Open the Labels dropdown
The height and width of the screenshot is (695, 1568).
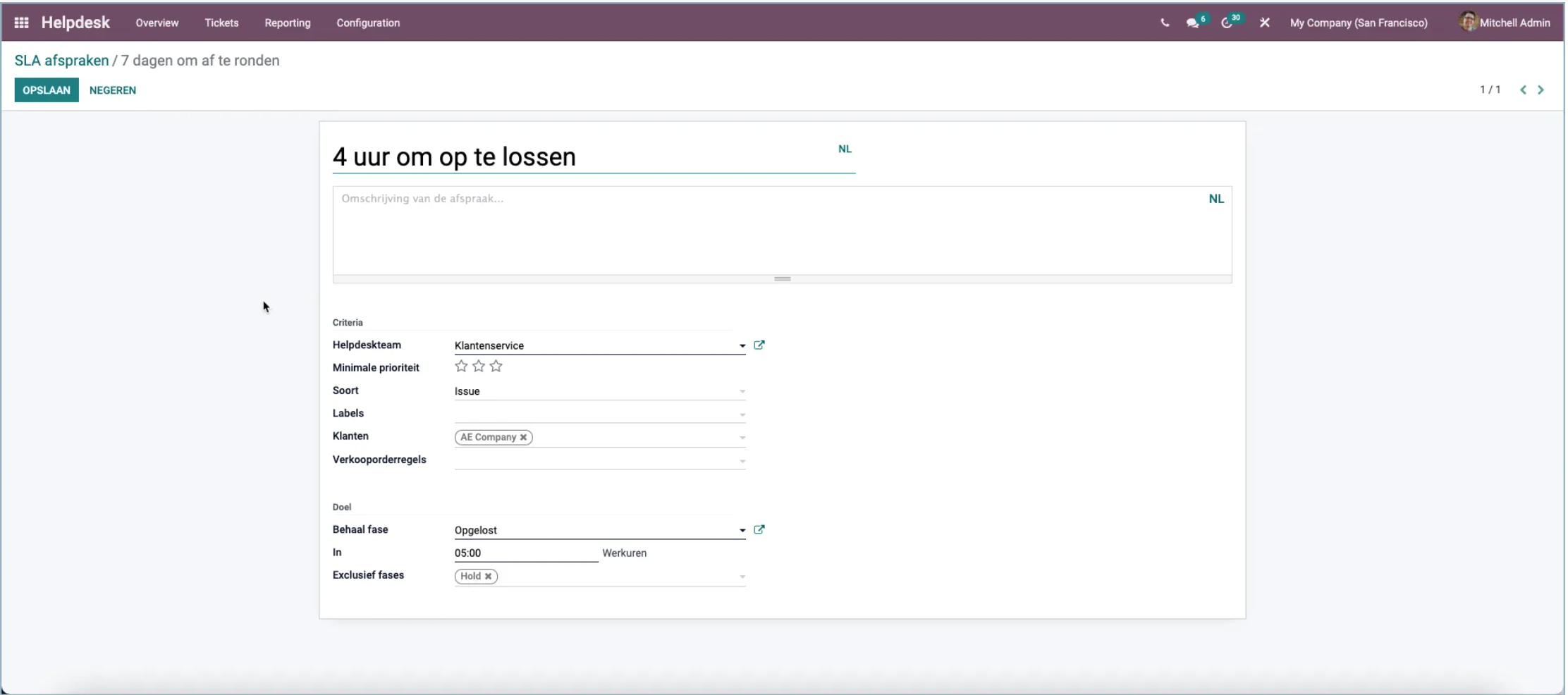tap(741, 414)
